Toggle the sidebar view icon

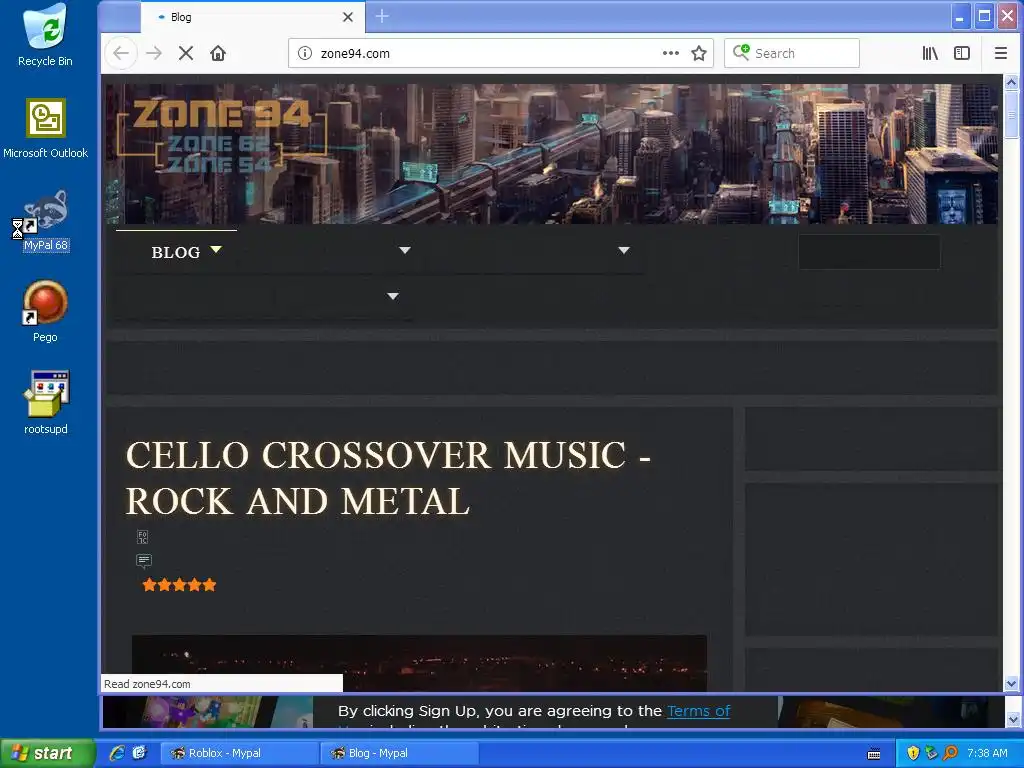pyautogui.click(x=962, y=53)
